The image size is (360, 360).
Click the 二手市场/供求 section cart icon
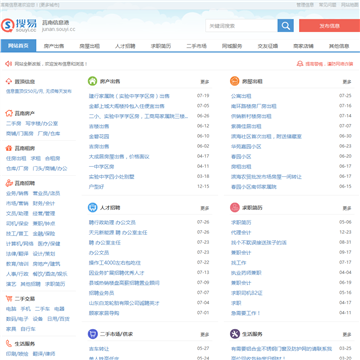pos(92,334)
